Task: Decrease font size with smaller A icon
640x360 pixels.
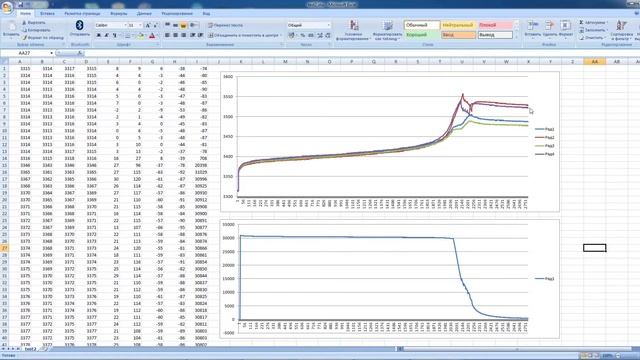Action: pyautogui.click(x=156, y=25)
